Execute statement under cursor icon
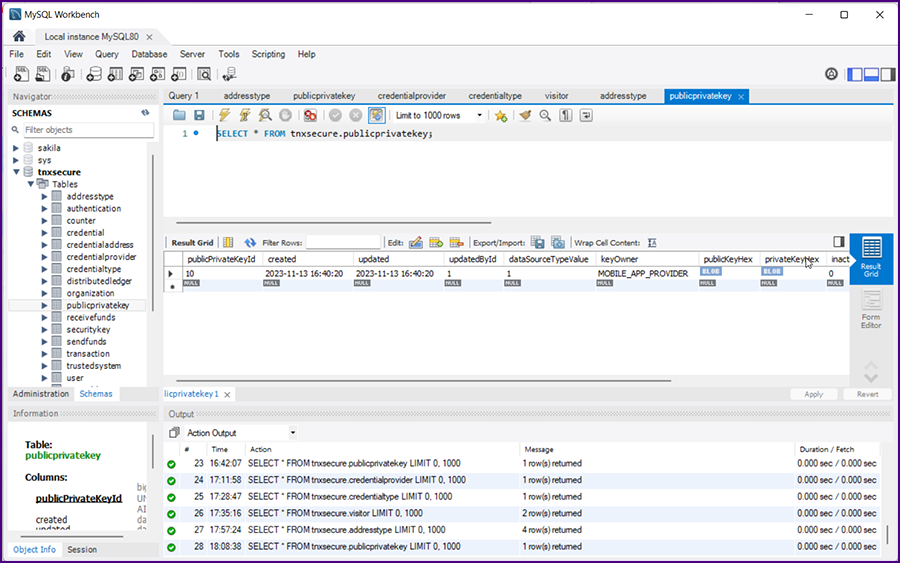 (x=245, y=115)
